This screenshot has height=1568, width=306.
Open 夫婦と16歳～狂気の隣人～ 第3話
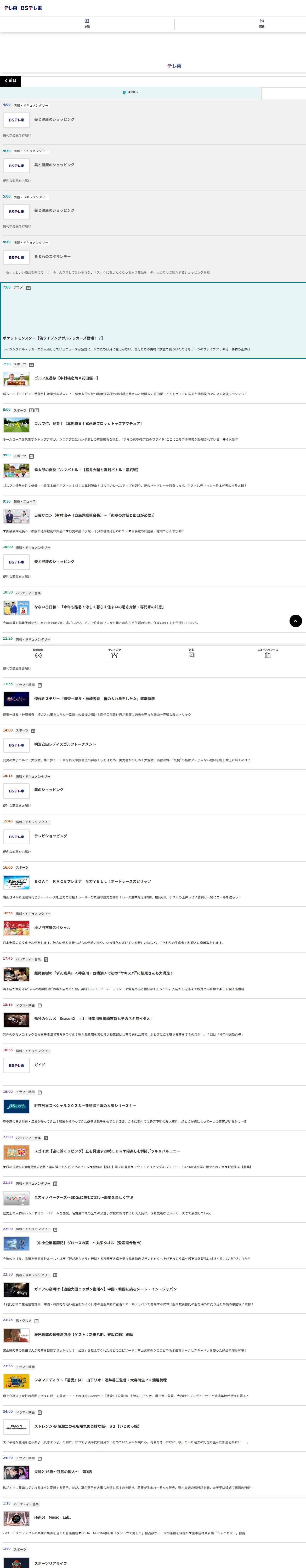pos(63,1472)
